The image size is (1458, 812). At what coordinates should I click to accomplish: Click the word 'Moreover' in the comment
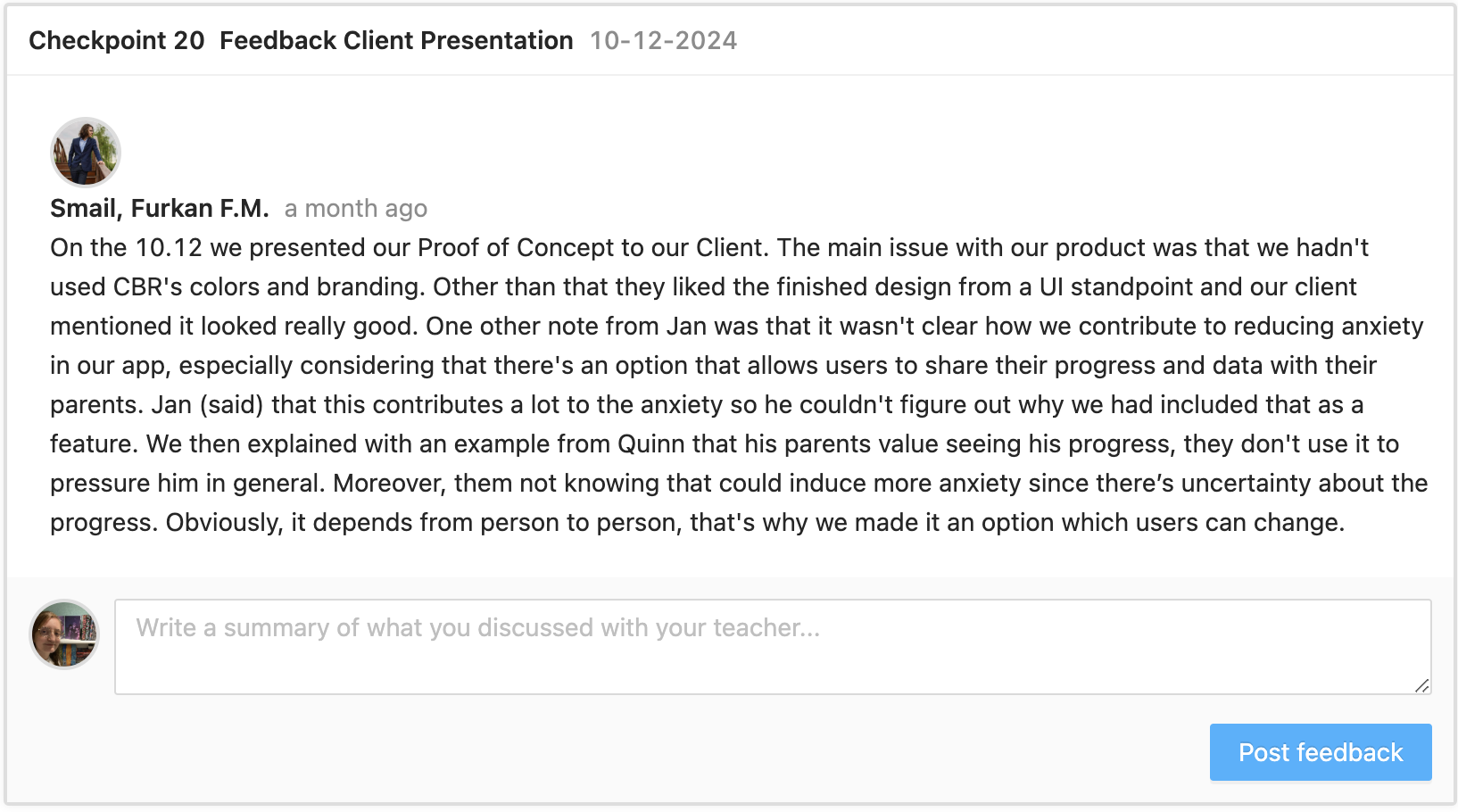click(x=389, y=484)
